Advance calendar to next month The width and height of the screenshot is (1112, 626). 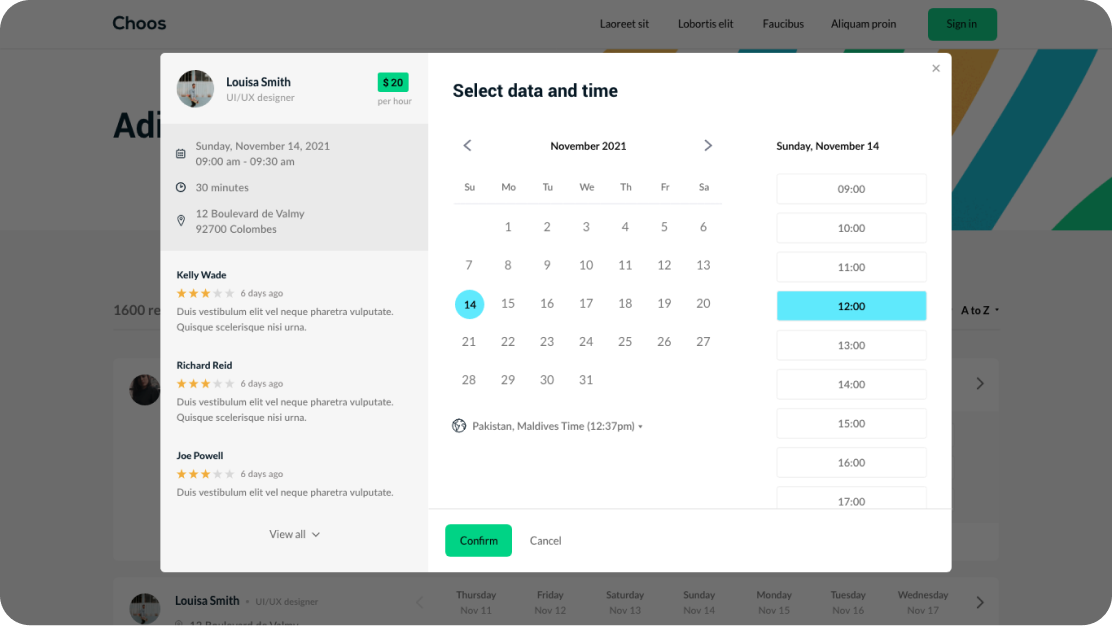708,146
